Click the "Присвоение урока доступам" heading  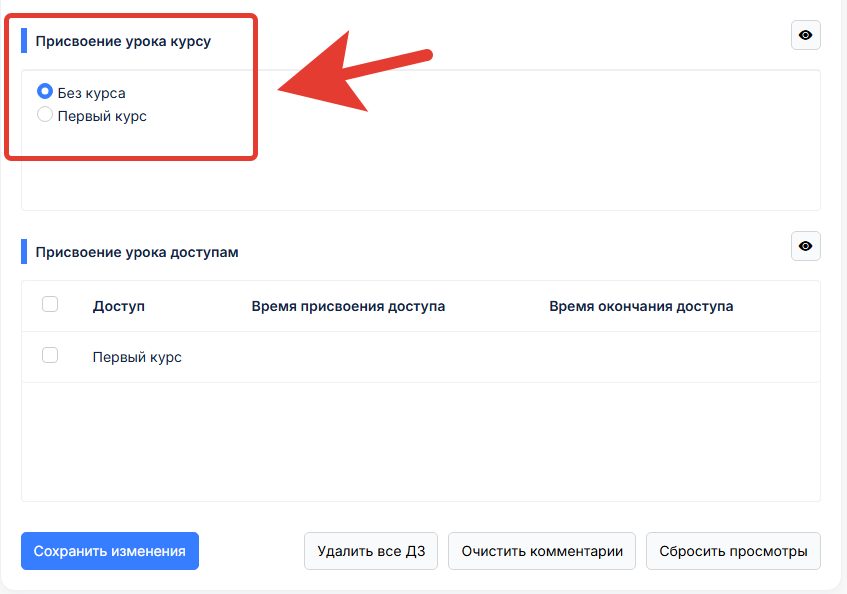137,252
